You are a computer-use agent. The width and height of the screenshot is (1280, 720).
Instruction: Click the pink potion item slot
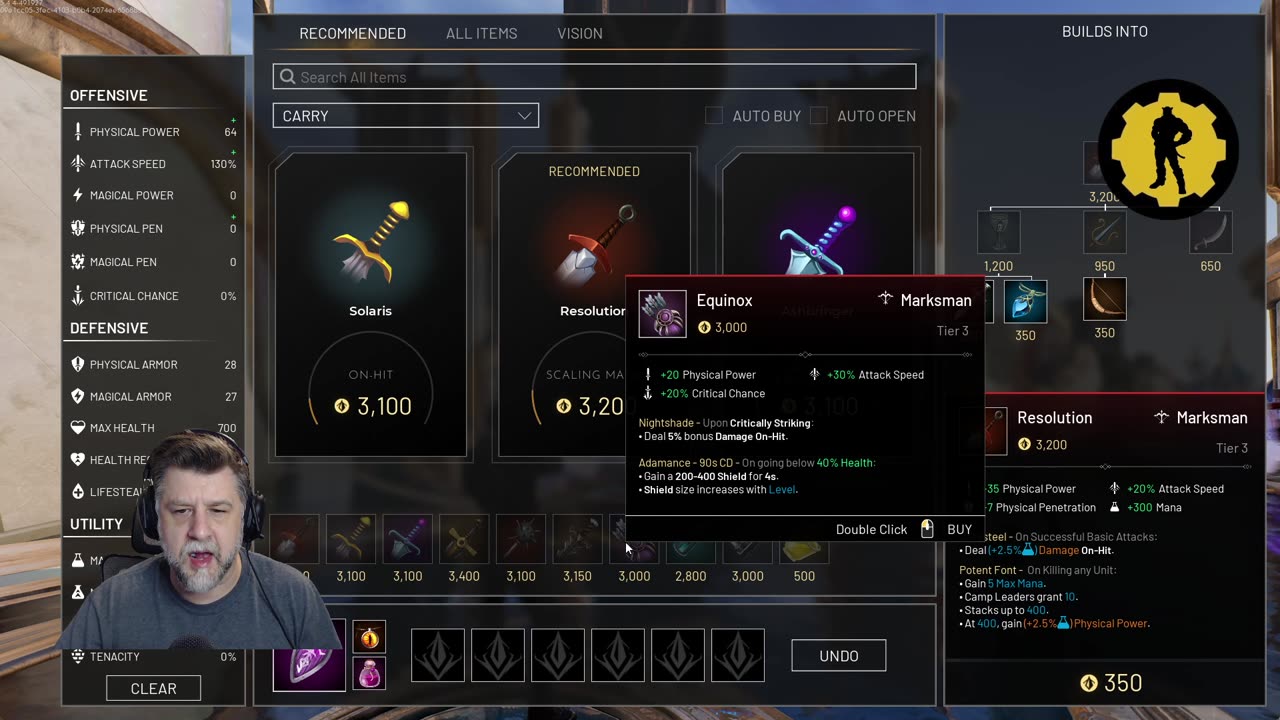[x=369, y=674]
